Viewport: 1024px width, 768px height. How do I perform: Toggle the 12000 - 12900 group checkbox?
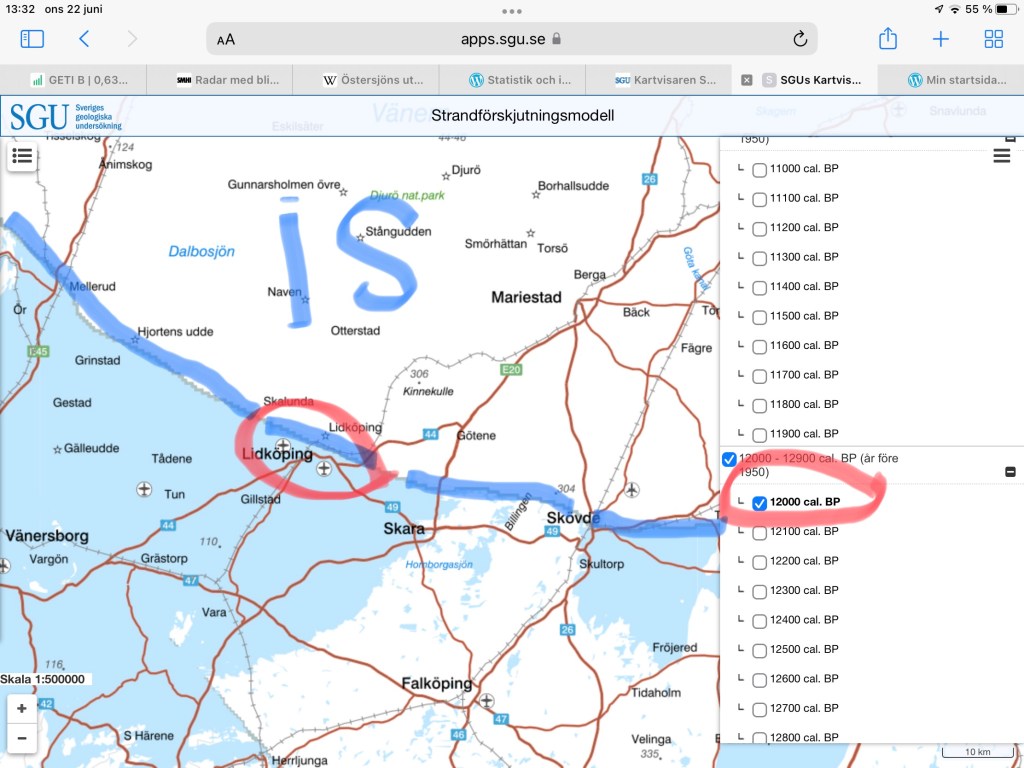(729, 459)
